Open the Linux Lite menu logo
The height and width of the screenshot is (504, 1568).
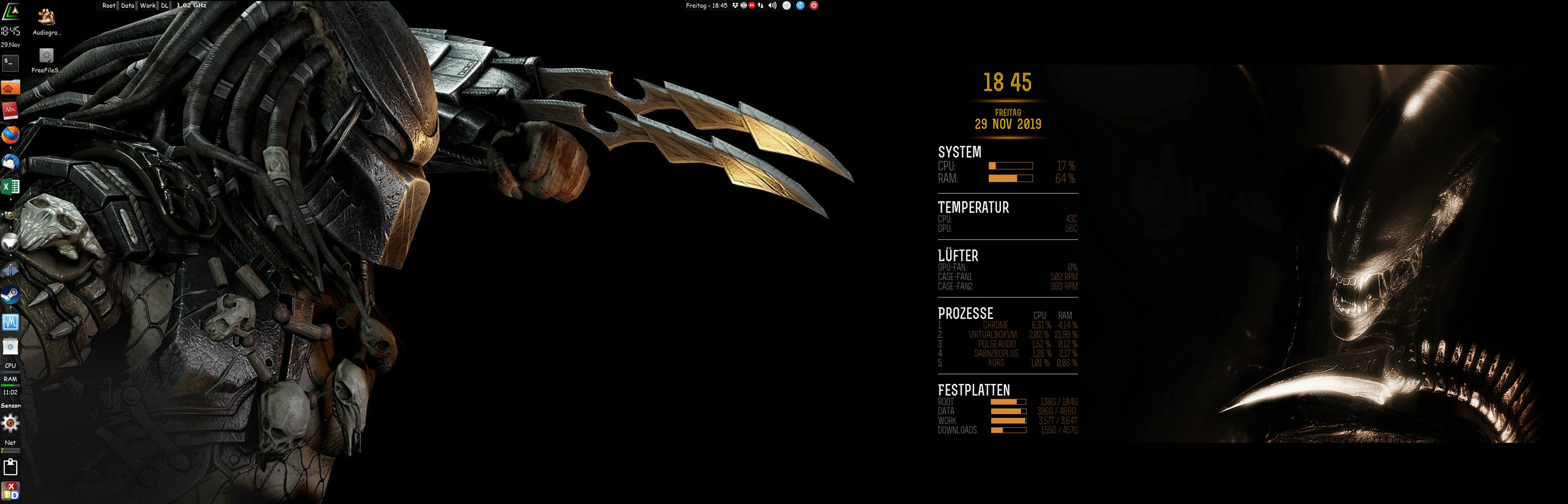(x=10, y=10)
